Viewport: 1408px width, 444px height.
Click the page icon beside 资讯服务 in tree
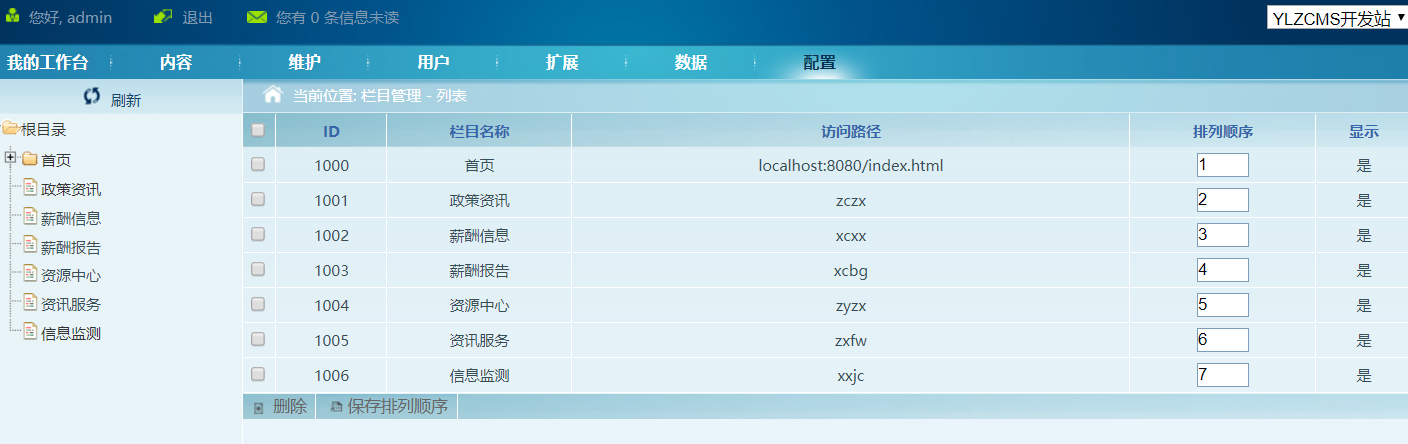point(30,303)
